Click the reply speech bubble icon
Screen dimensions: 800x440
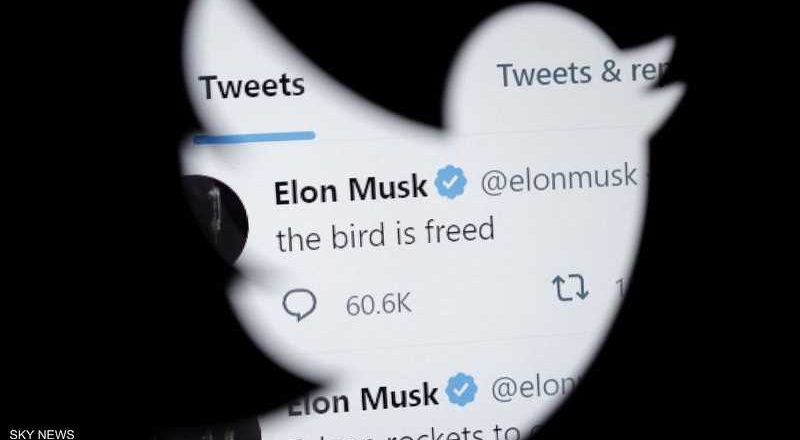point(299,305)
